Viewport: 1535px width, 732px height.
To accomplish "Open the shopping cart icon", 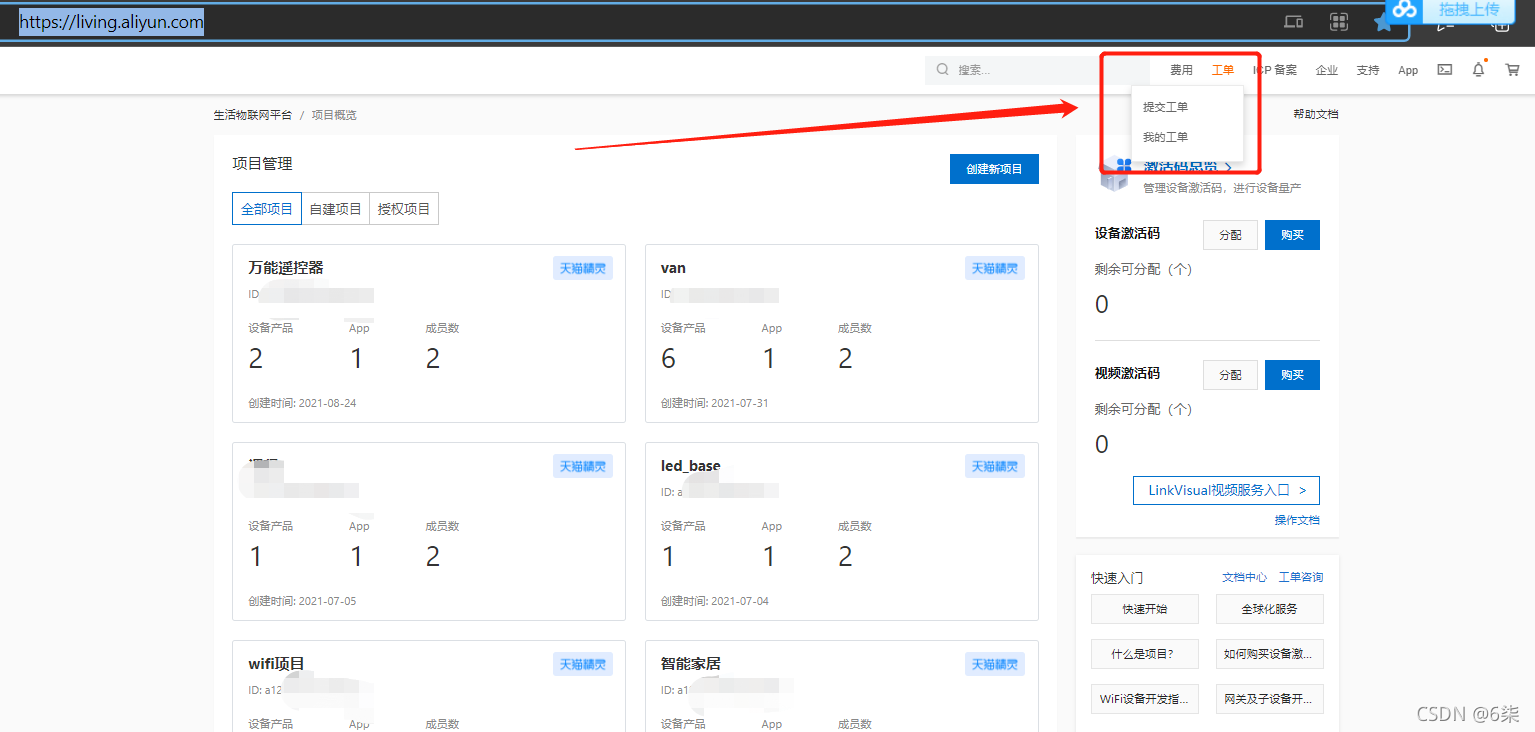I will (1512, 70).
